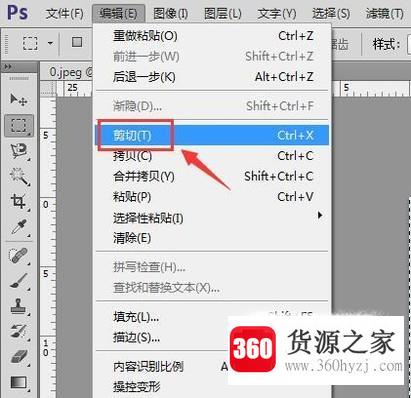Choose 合并拷贝(Y) menu entry

tap(213, 176)
